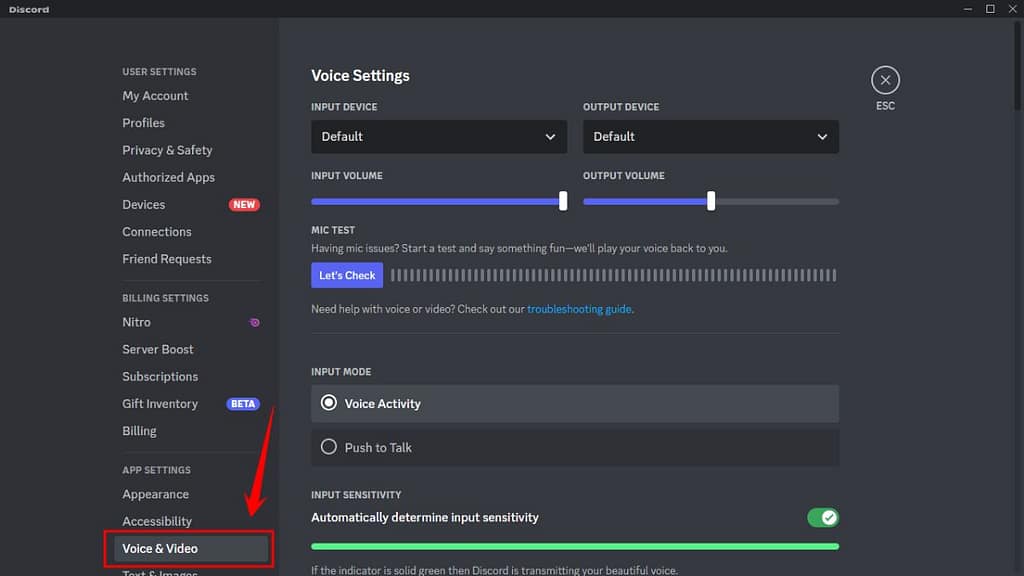
Task: Open the Input Device dropdown
Action: [439, 136]
